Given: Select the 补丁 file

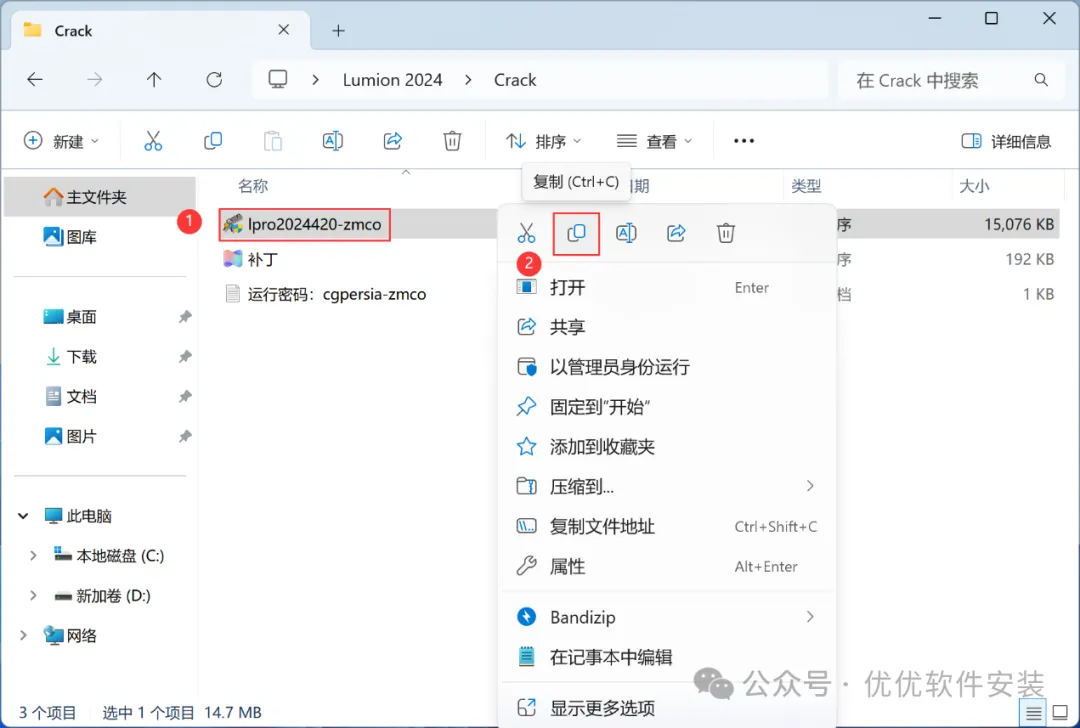Looking at the screenshot, I should click(x=251, y=260).
